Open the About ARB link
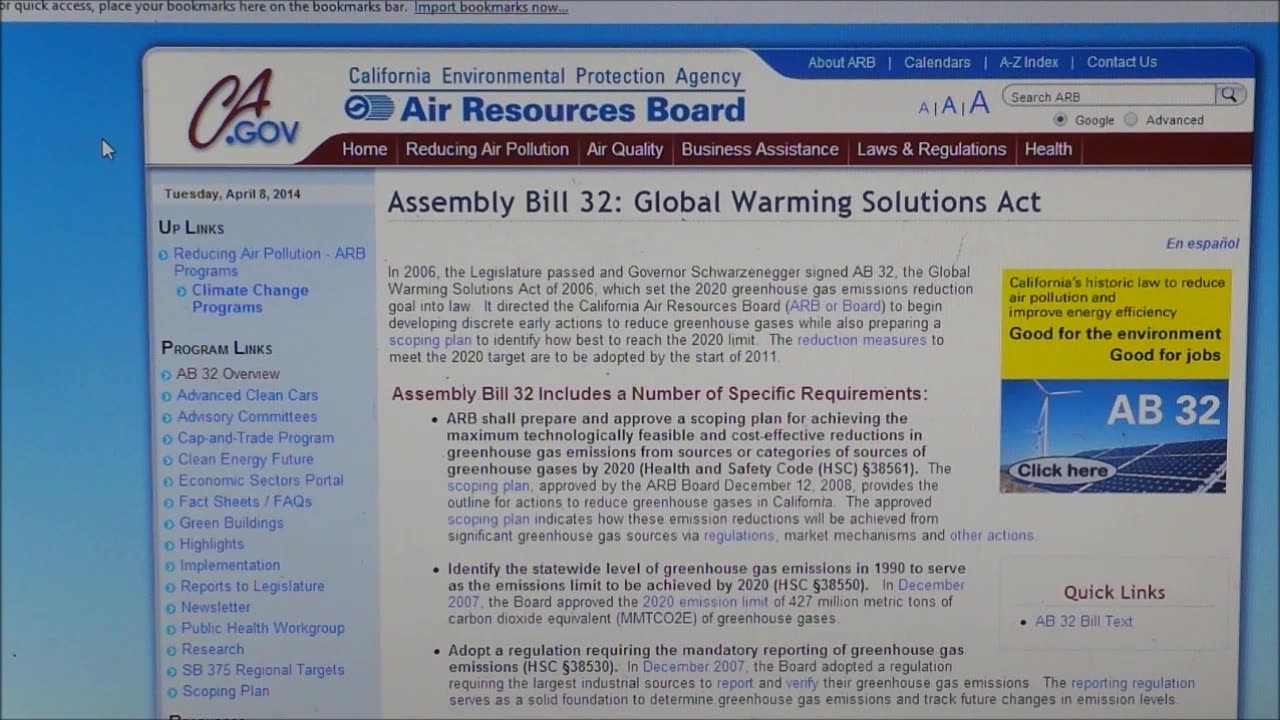Screen dimensions: 1280x720 841,62
